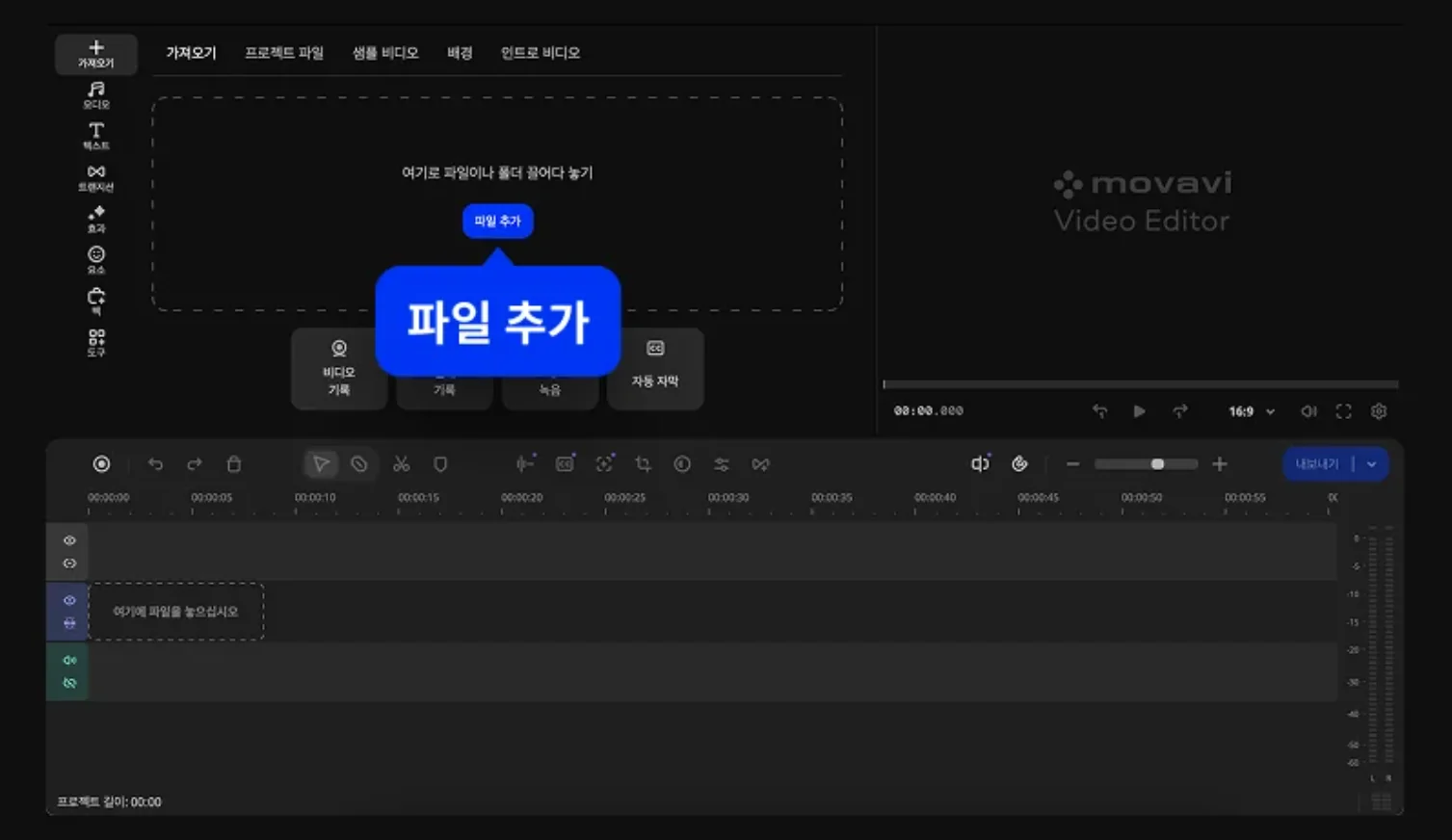The height and width of the screenshot is (840, 1452).
Task: Open the 트랜지션 transitions panel
Action: 96,178
